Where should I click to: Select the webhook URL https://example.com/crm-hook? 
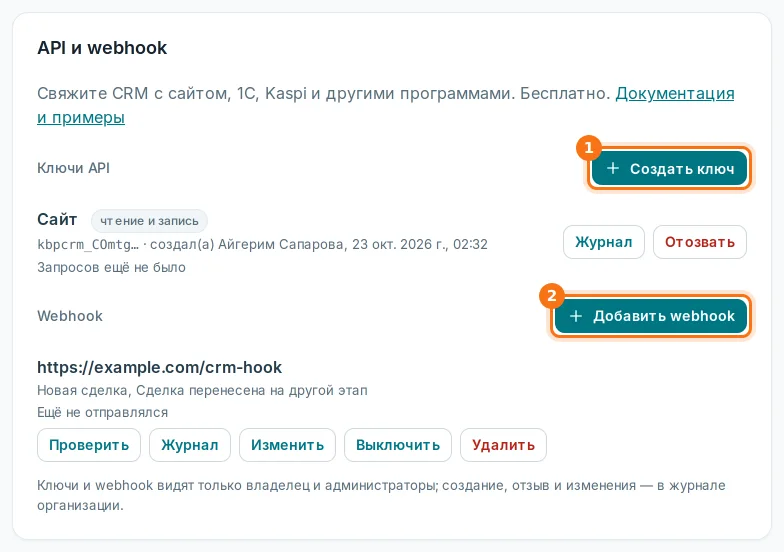(160, 368)
